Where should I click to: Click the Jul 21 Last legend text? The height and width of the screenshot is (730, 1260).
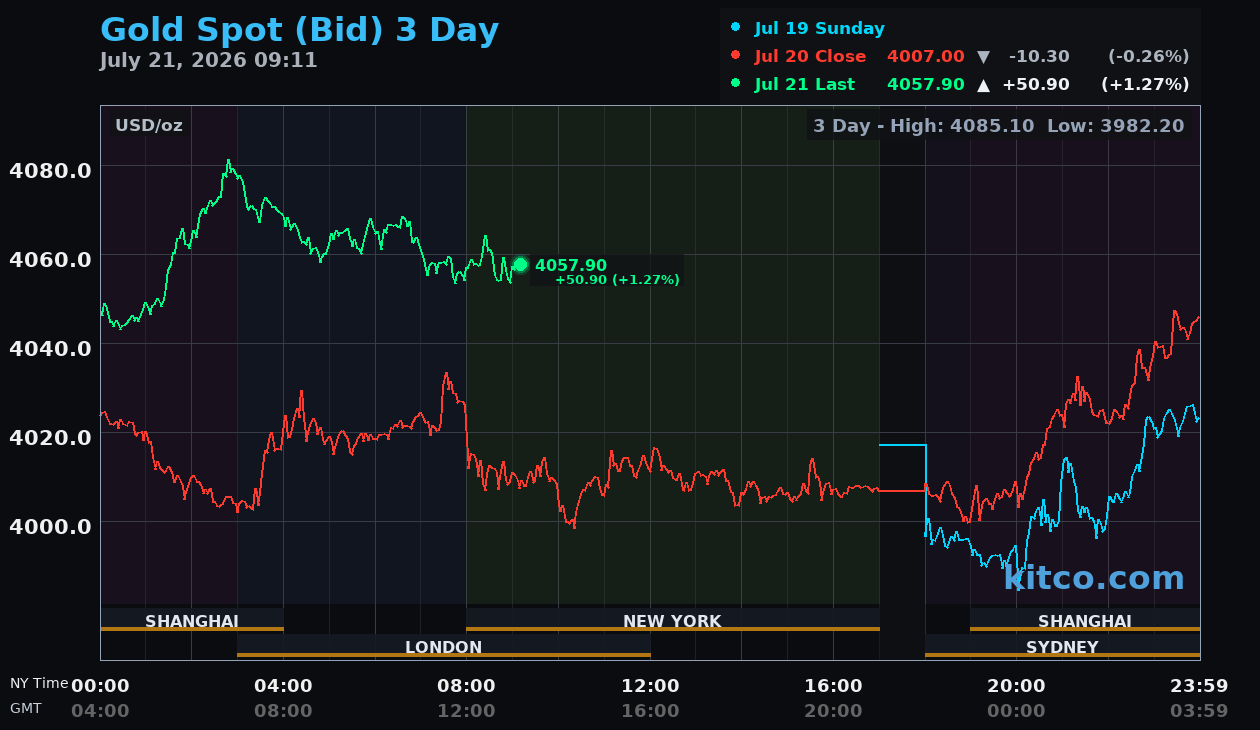point(805,85)
